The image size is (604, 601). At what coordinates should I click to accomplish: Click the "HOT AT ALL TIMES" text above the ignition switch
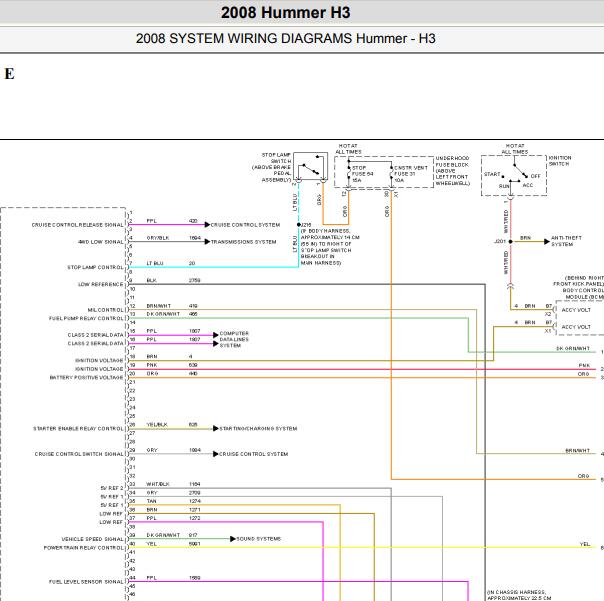(515, 149)
